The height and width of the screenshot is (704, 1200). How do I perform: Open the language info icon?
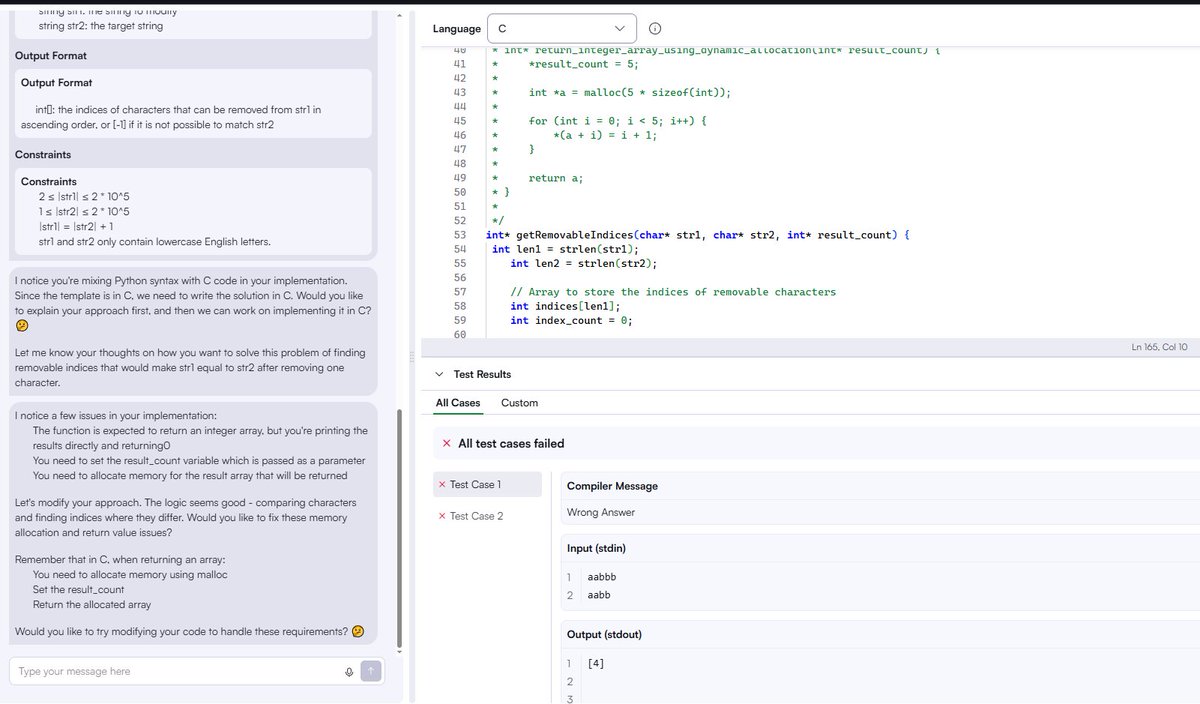pos(654,29)
